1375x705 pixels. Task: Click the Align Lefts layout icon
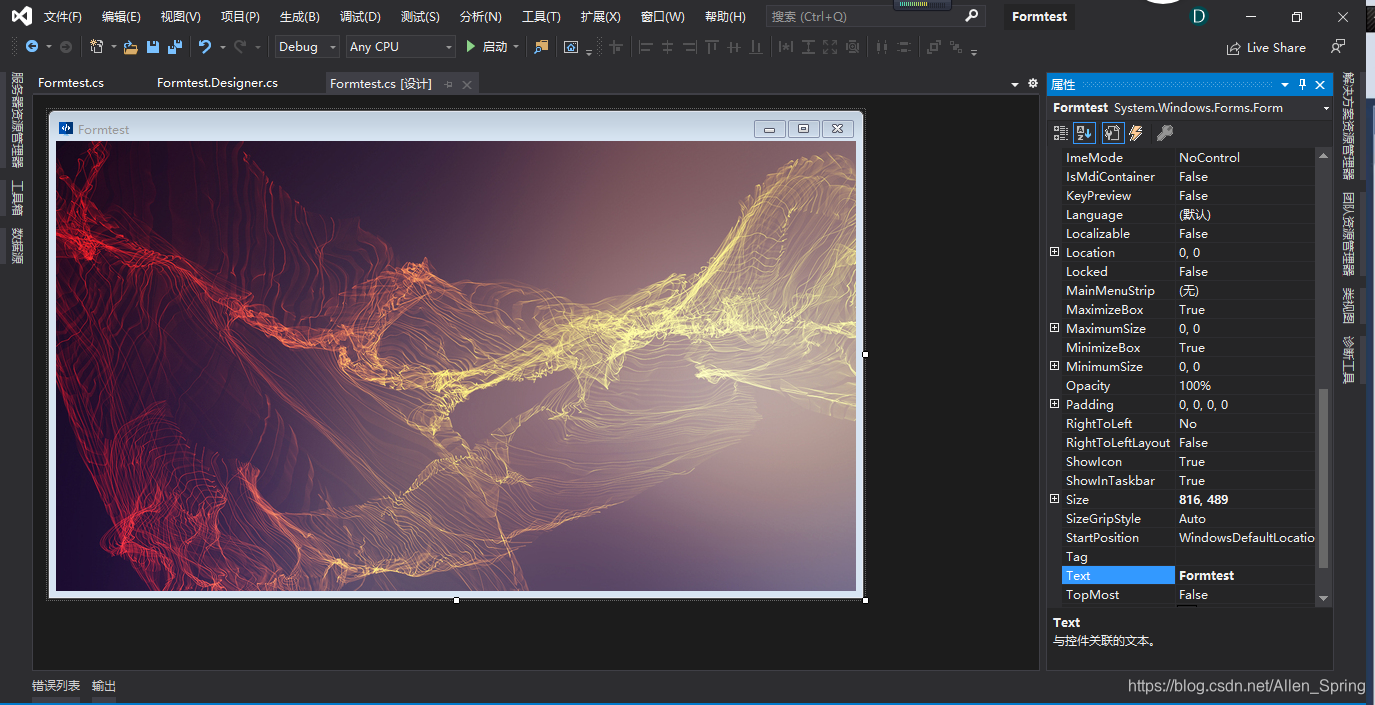tap(645, 47)
